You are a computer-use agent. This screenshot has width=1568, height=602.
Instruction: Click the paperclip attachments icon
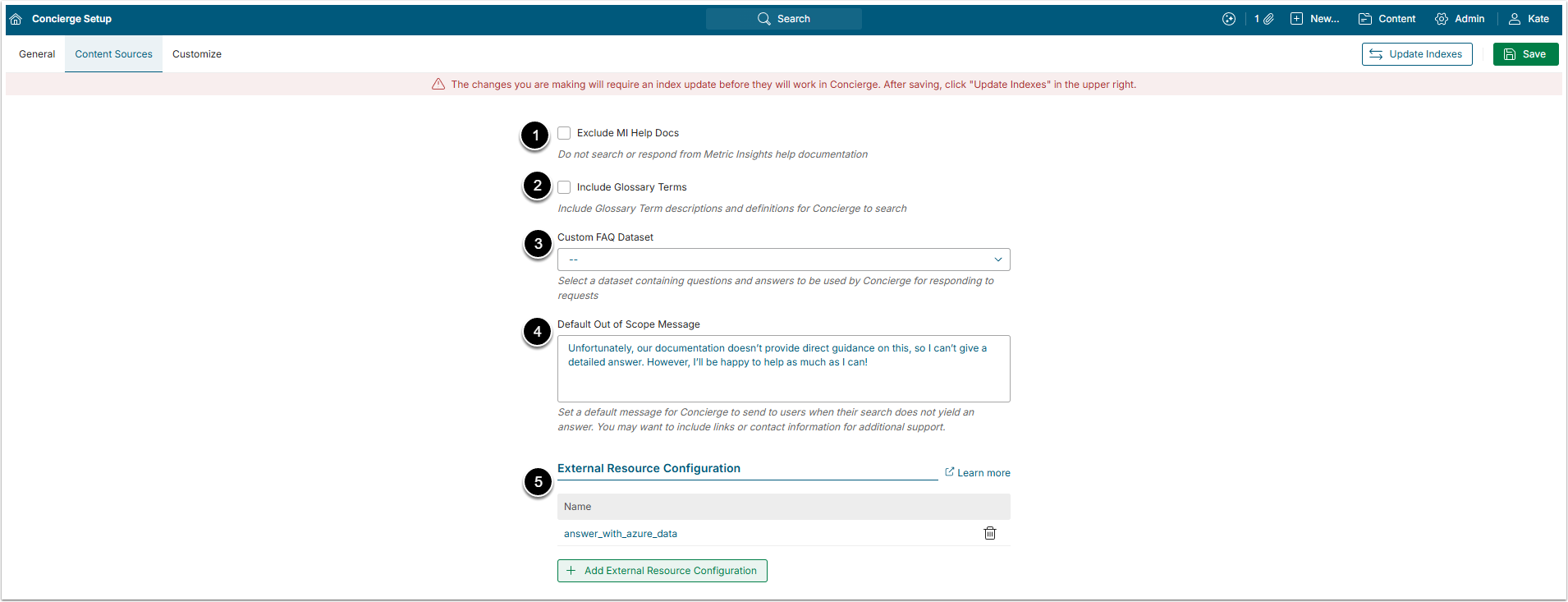(x=1268, y=19)
